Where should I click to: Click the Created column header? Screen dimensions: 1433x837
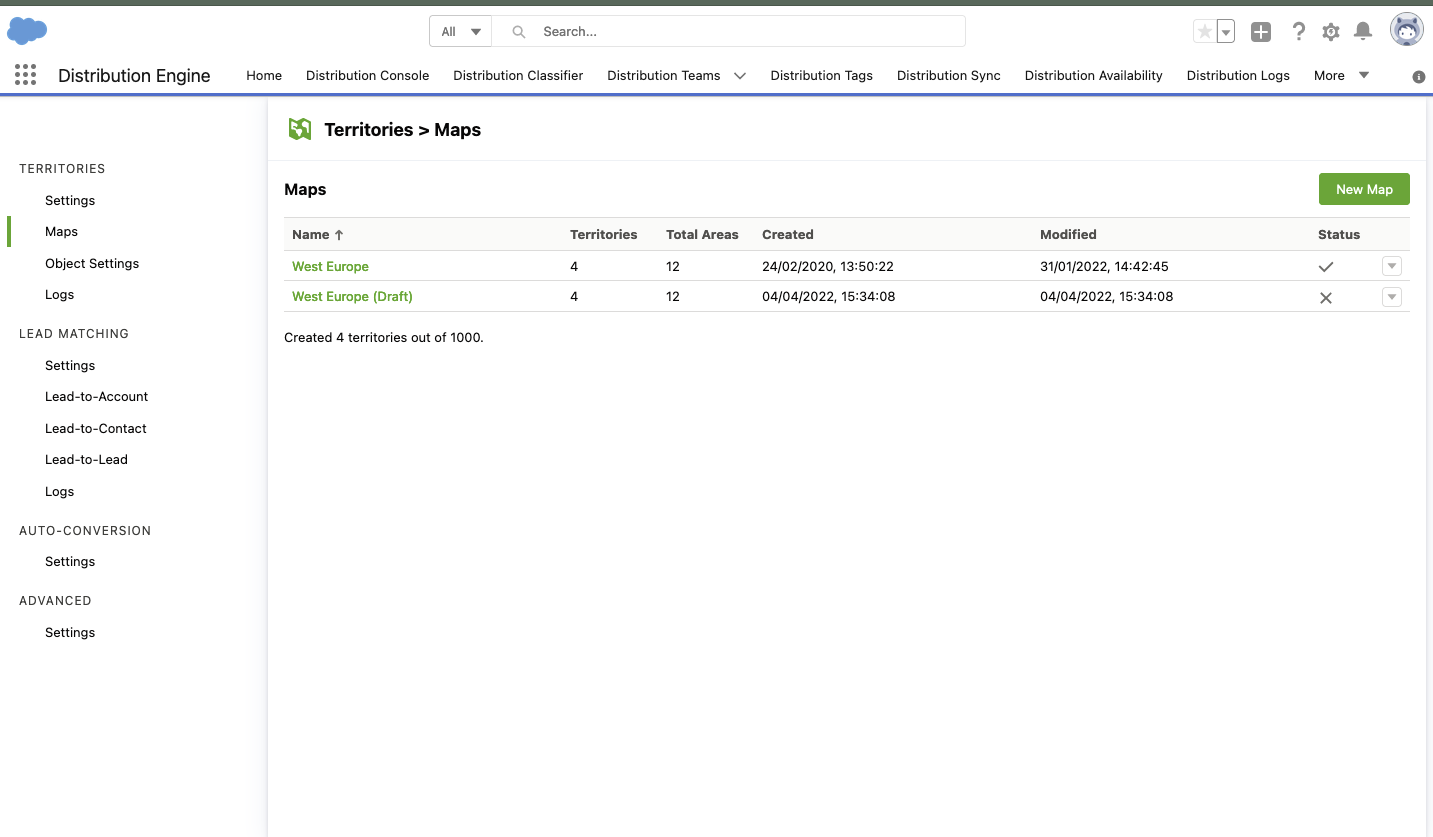(x=788, y=235)
